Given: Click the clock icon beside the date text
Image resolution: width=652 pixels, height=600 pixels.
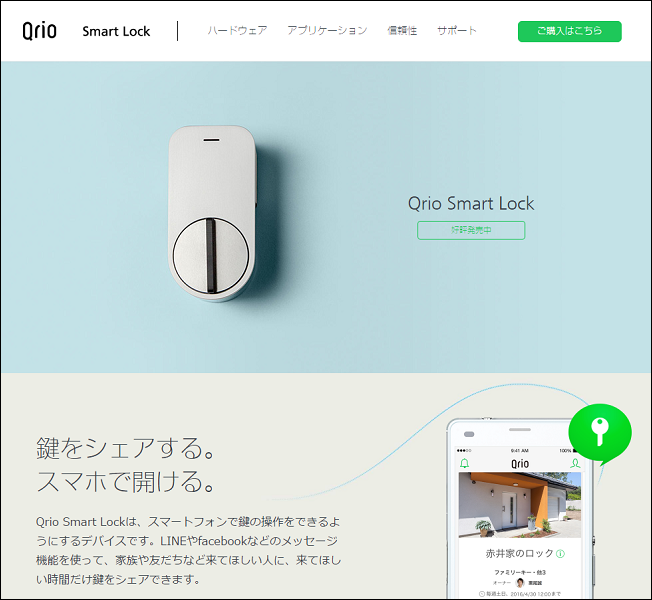Looking at the screenshot, I should (x=482, y=594).
